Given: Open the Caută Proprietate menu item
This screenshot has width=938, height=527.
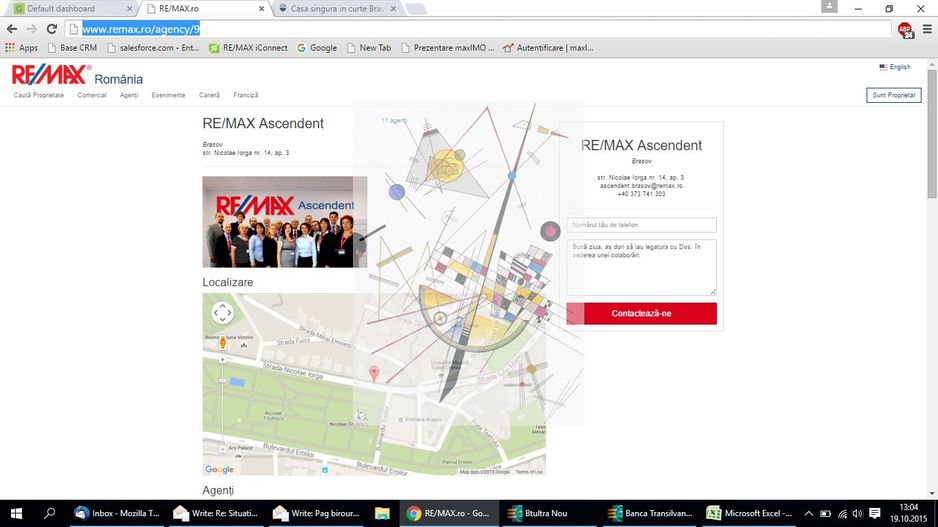Looking at the screenshot, I should pyautogui.click(x=39, y=95).
